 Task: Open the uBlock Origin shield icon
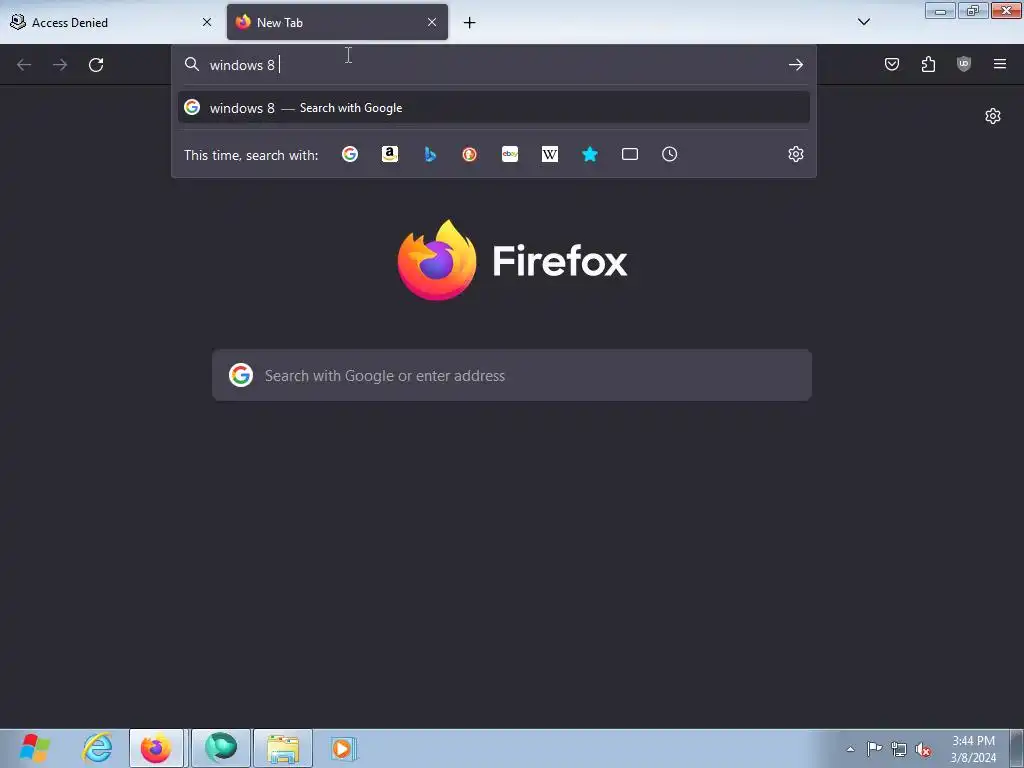click(x=964, y=64)
